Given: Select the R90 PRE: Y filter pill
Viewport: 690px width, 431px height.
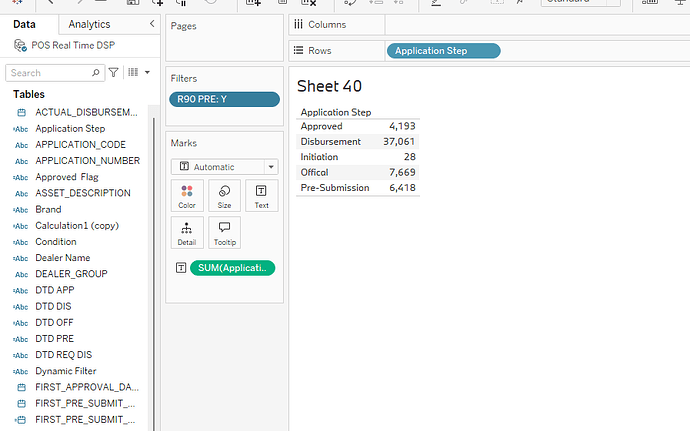Looking at the screenshot, I should coord(224,99).
